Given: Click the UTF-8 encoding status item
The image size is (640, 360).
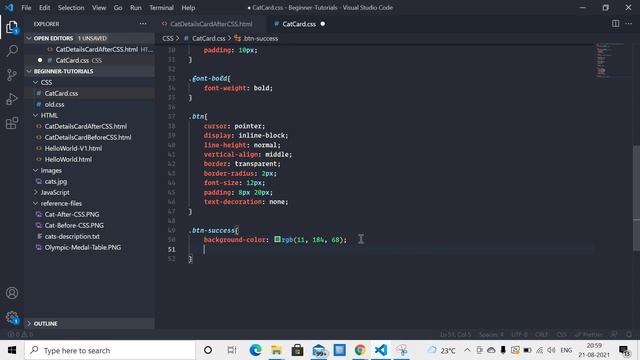Looking at the screenshot, I should tap(519, 334).
